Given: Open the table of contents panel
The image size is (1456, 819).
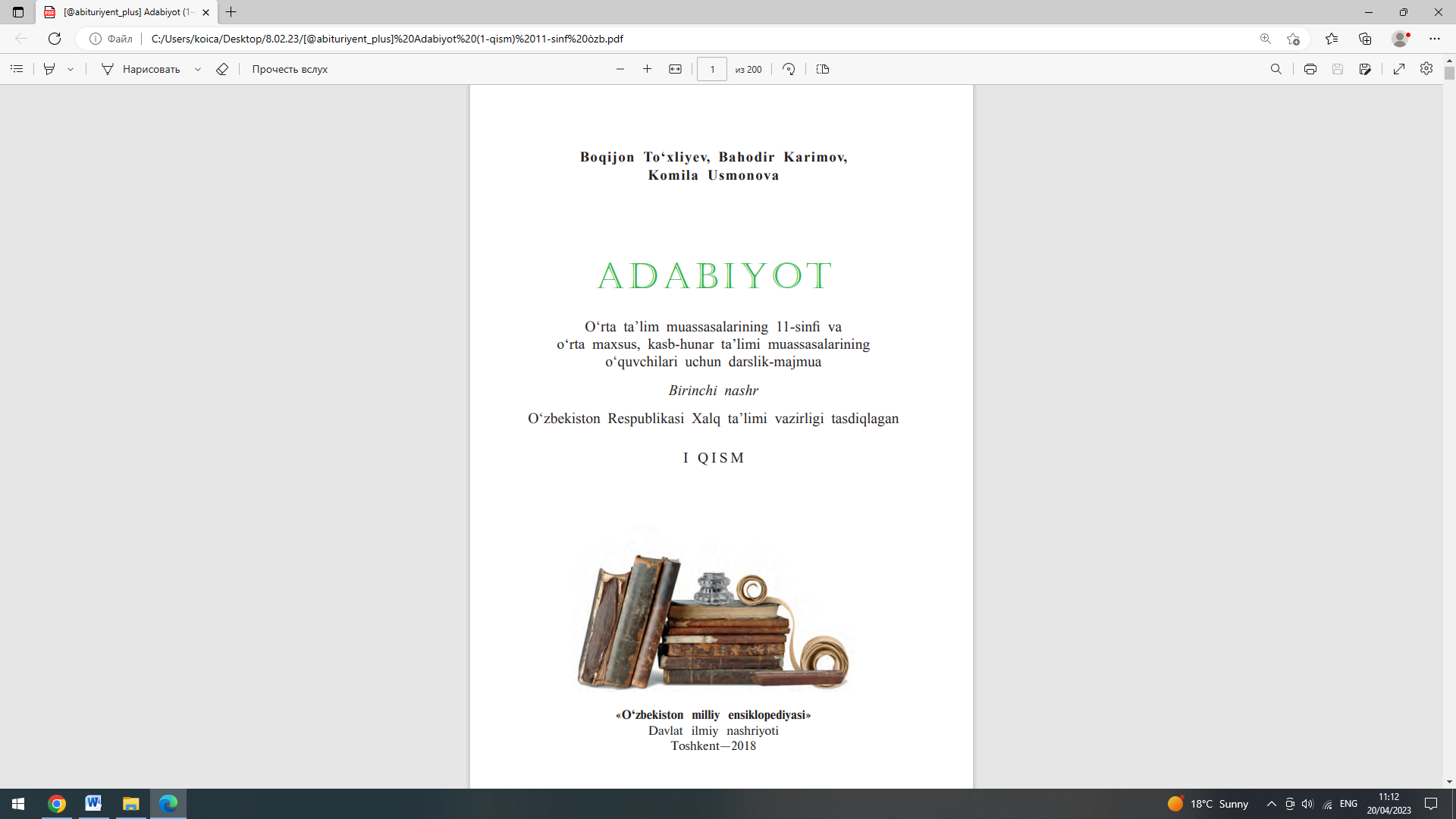Looking at the screenshot, I should pos(17,69).
